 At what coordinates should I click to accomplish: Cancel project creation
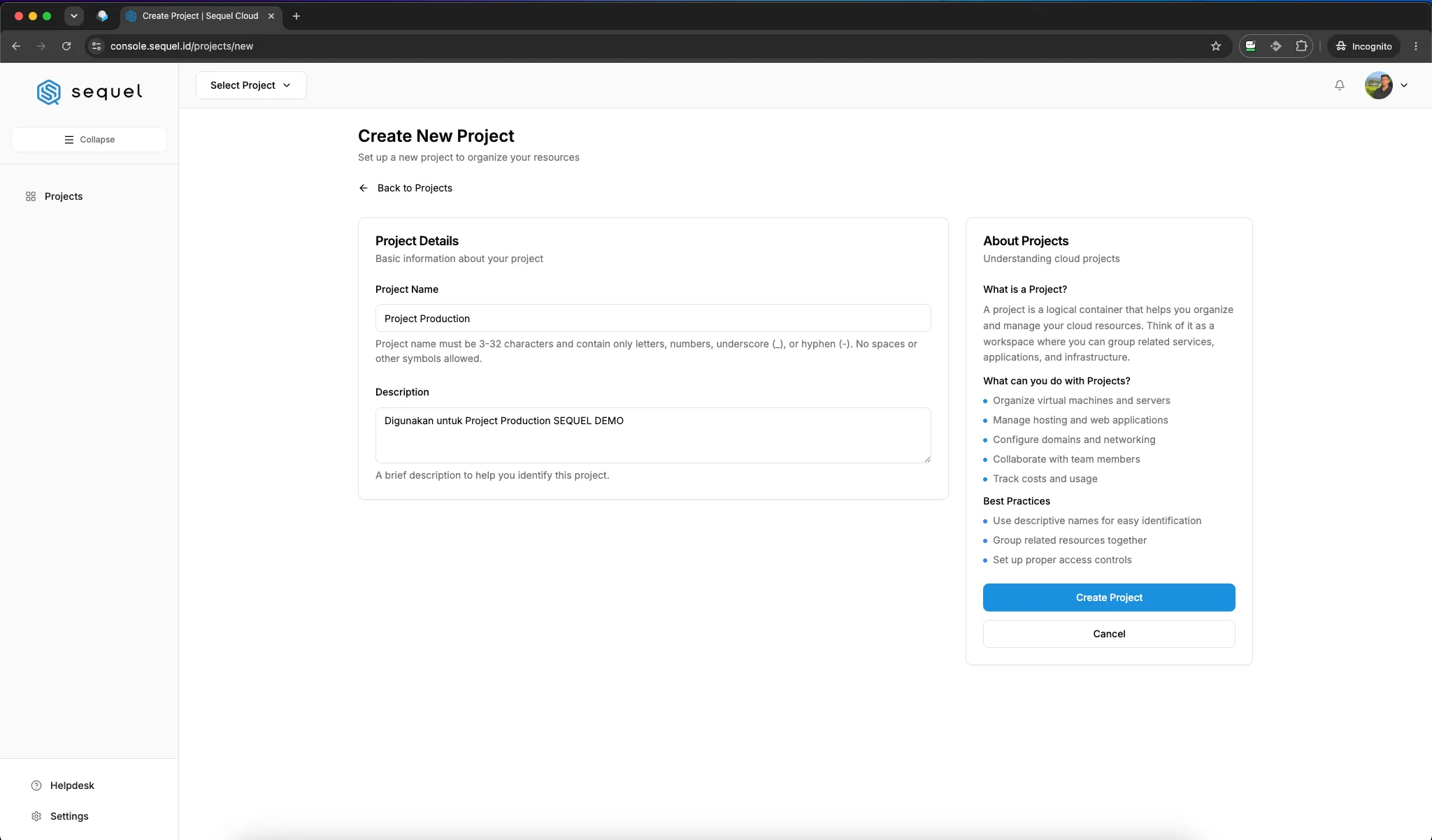click(x=1109, y=634)
